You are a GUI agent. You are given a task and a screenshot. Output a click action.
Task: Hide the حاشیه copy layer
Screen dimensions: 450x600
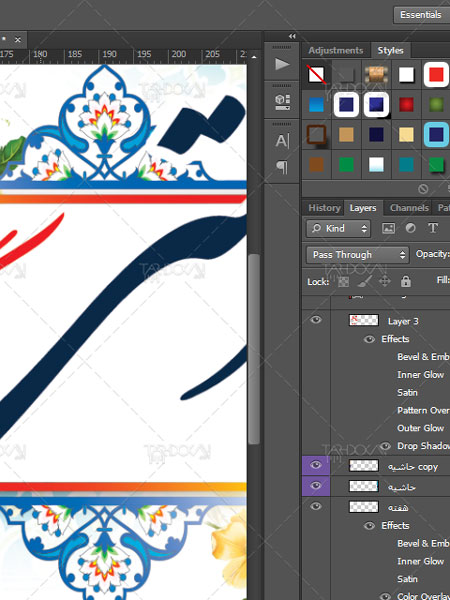tap(316, 465)
